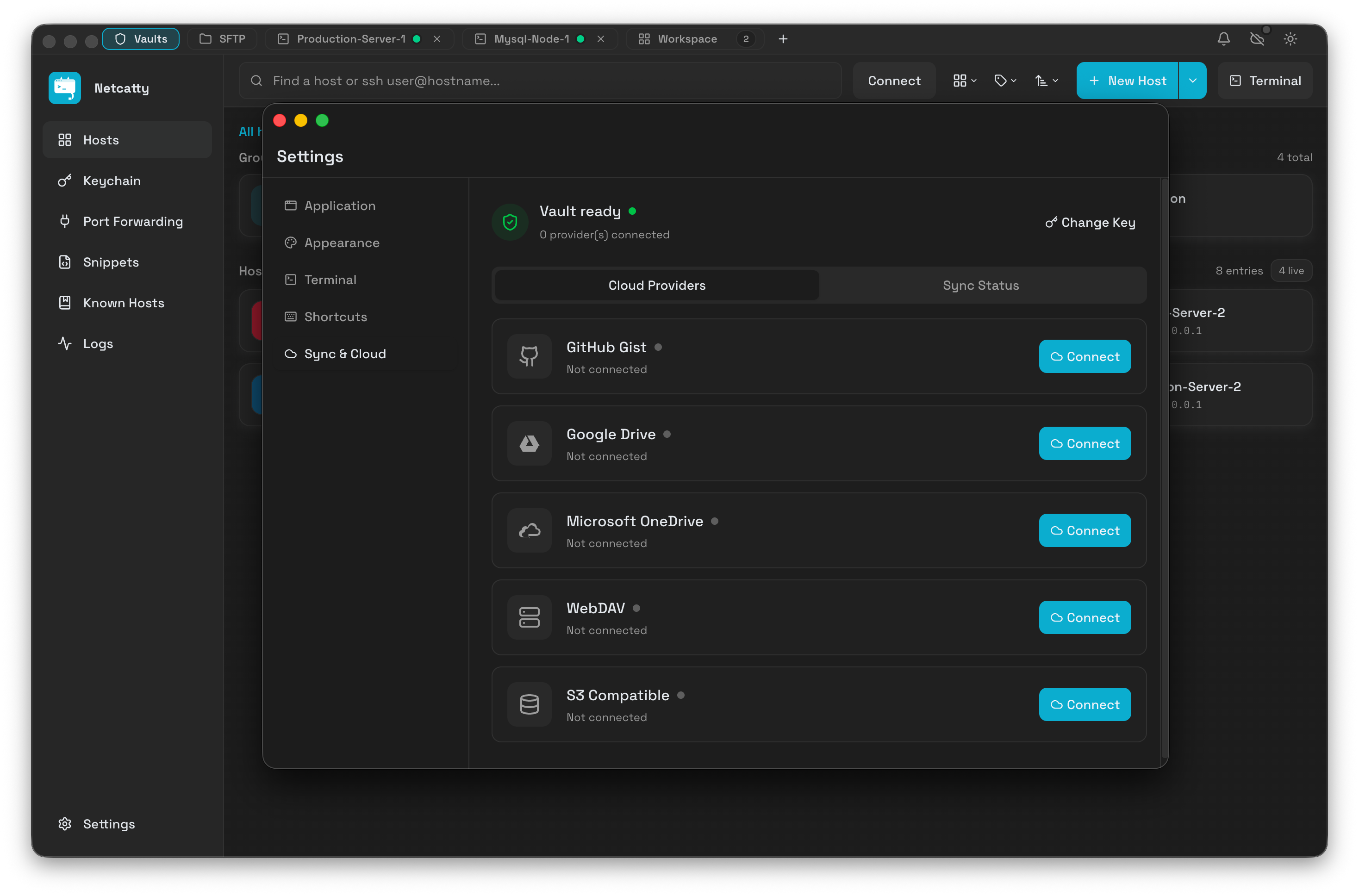Screen dimensions: 1359x896
Task: Click the Workspace tab count badge 2
Action: pos(745,39)
